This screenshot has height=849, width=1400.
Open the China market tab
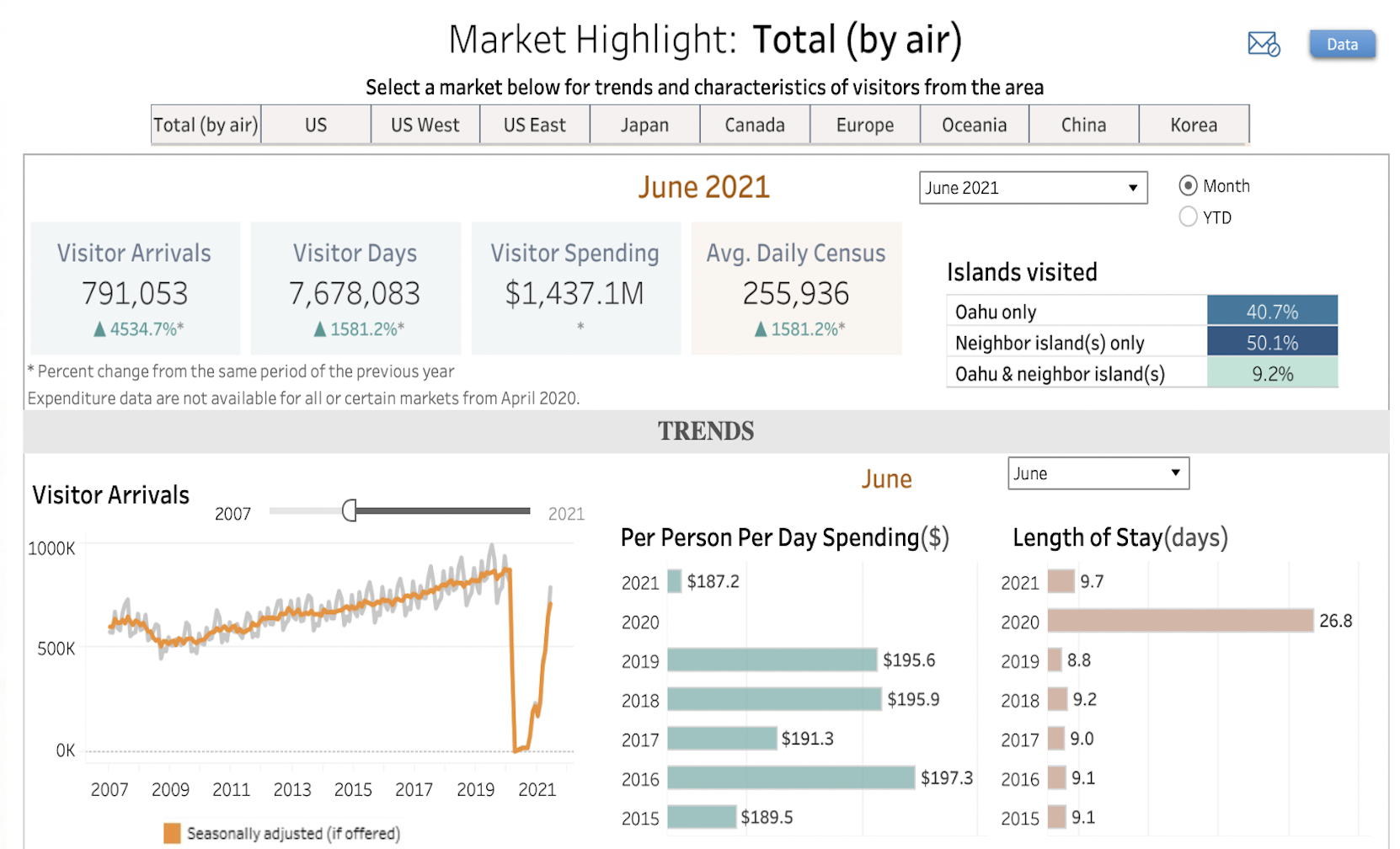[1084, 125]
